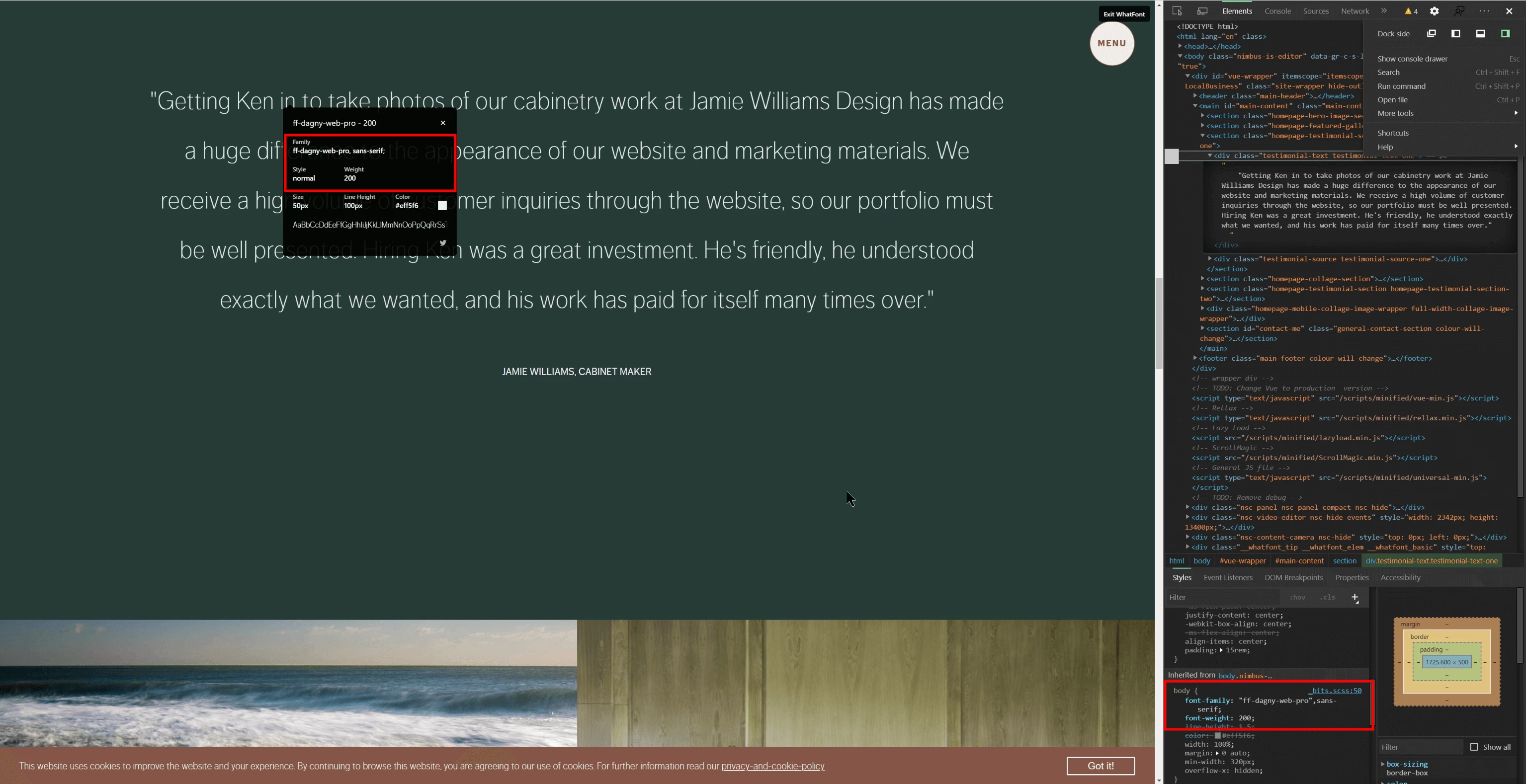Expand the footer main-footer node
Viewport: 1526px width, 784px height.
point(1195,358)
